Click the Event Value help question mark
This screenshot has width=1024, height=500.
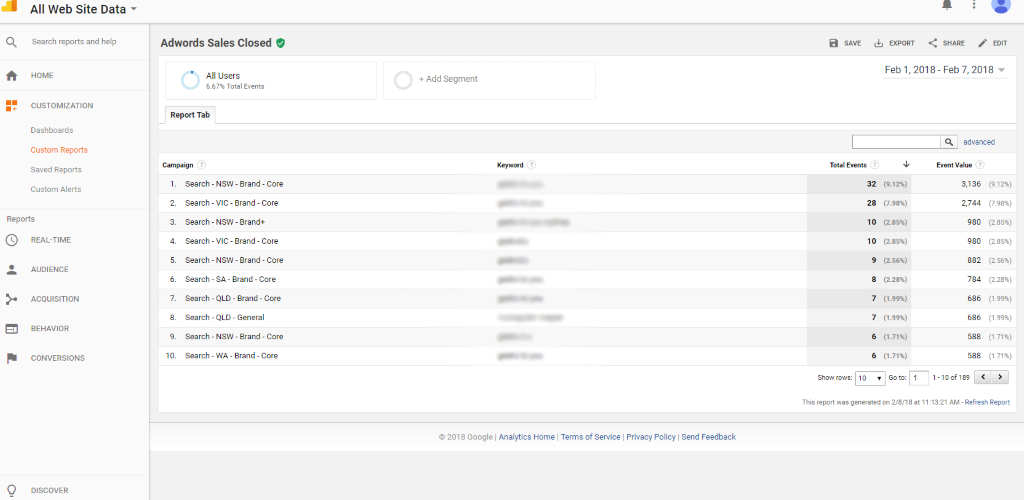(x=980, y=165)
